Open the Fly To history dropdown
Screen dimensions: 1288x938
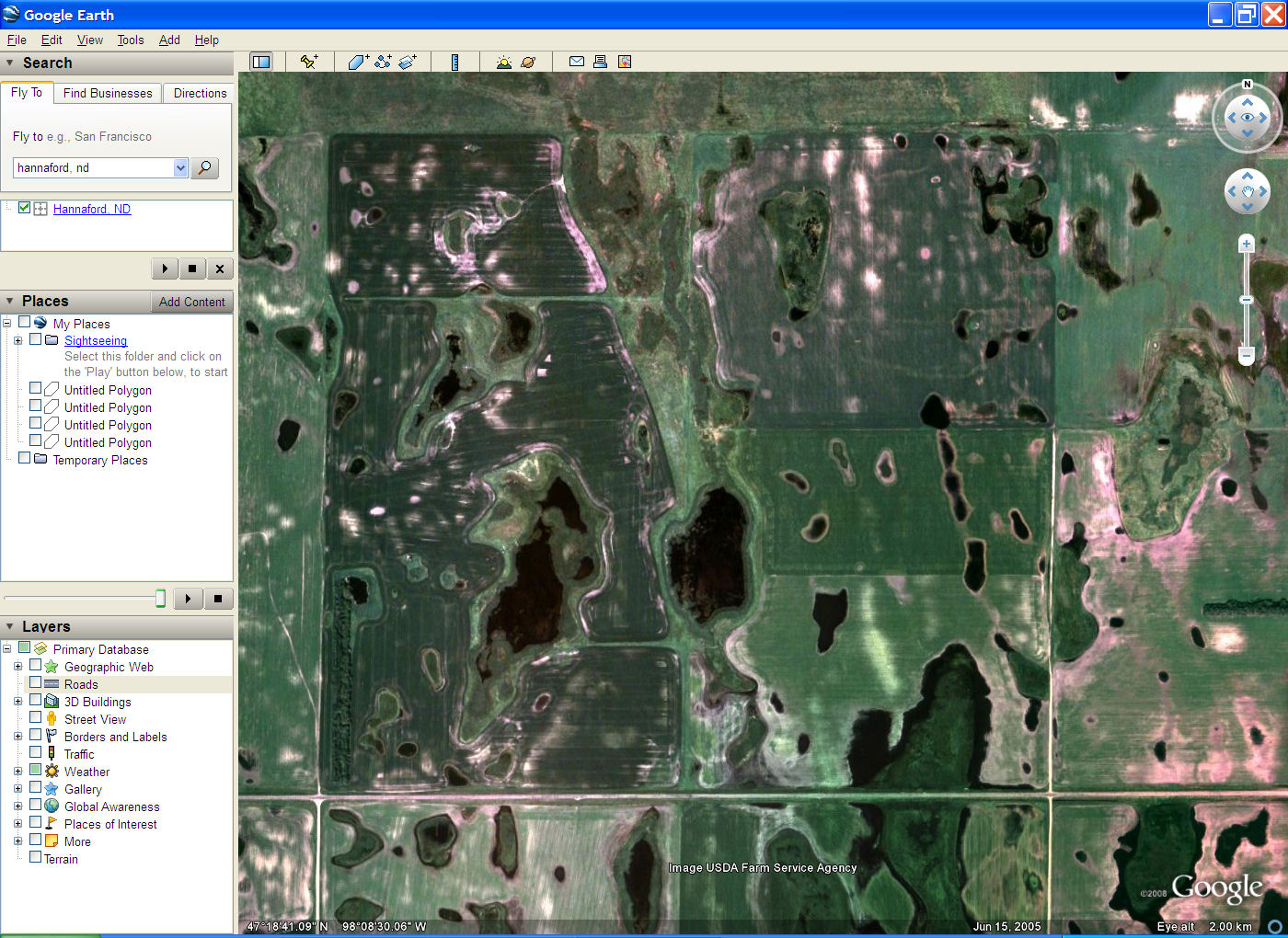(x=180, y=167)
